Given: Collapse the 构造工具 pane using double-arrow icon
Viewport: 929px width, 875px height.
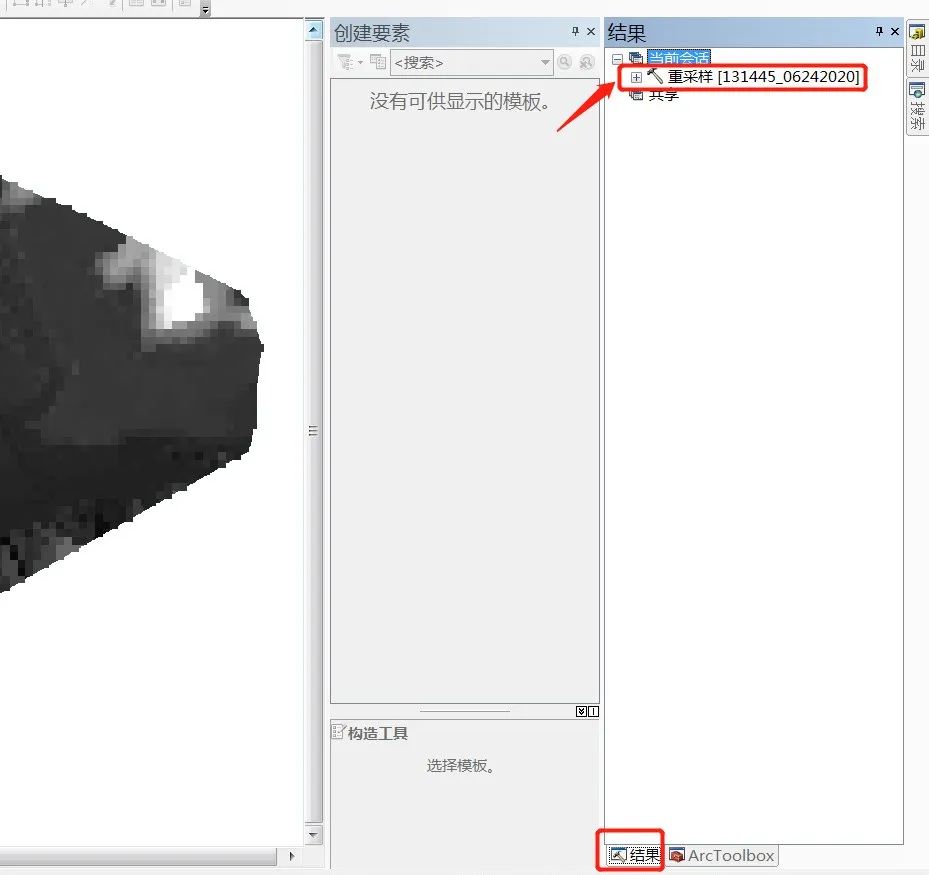Looking at the screenshot, I should (x=582, y=712).
